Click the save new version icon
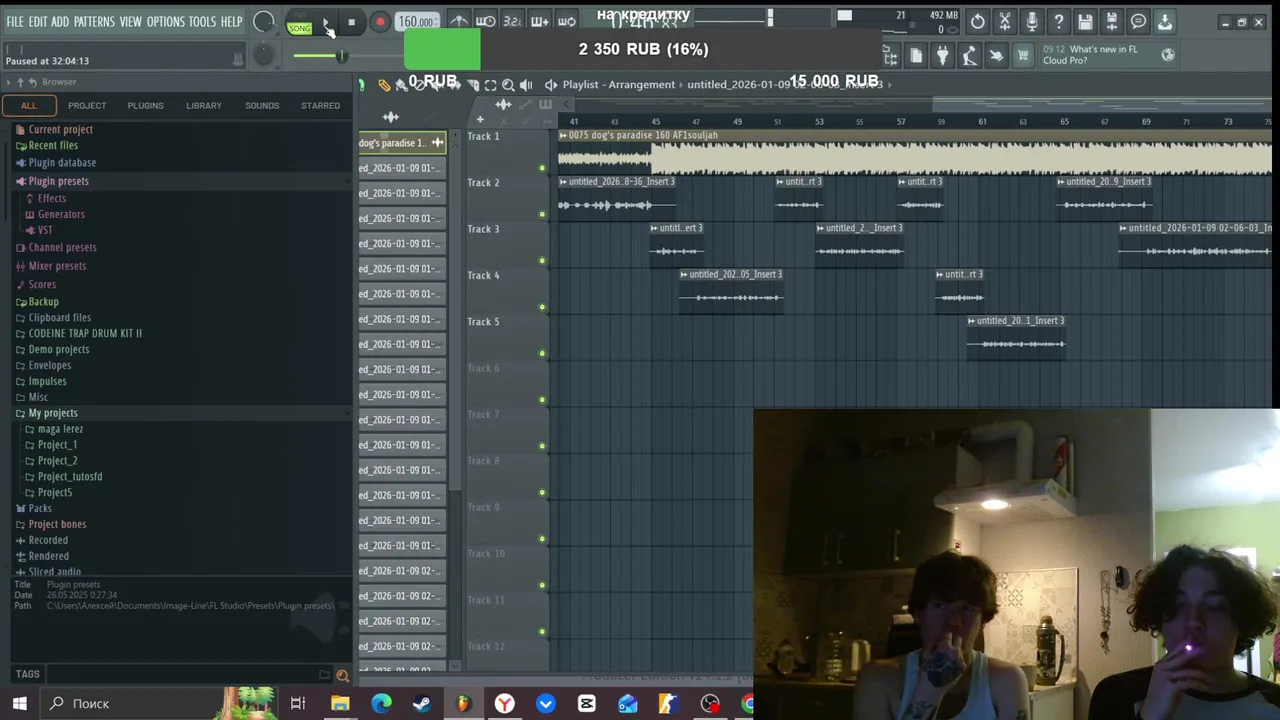This screenshot has height=720, width=1280. pyautogui.click(x=1111, y=21)
